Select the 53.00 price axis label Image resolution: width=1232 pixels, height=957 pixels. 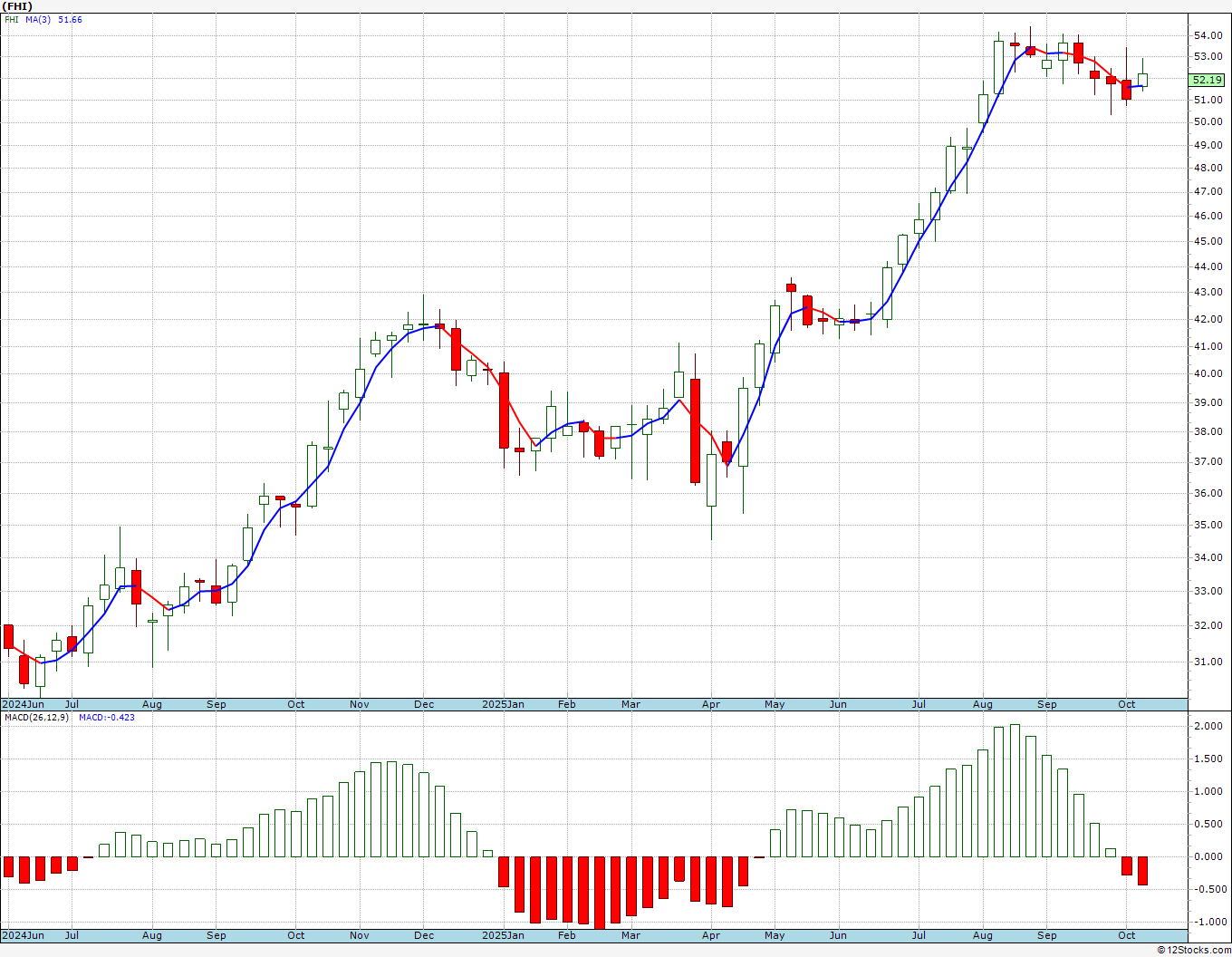point(1208,56)
